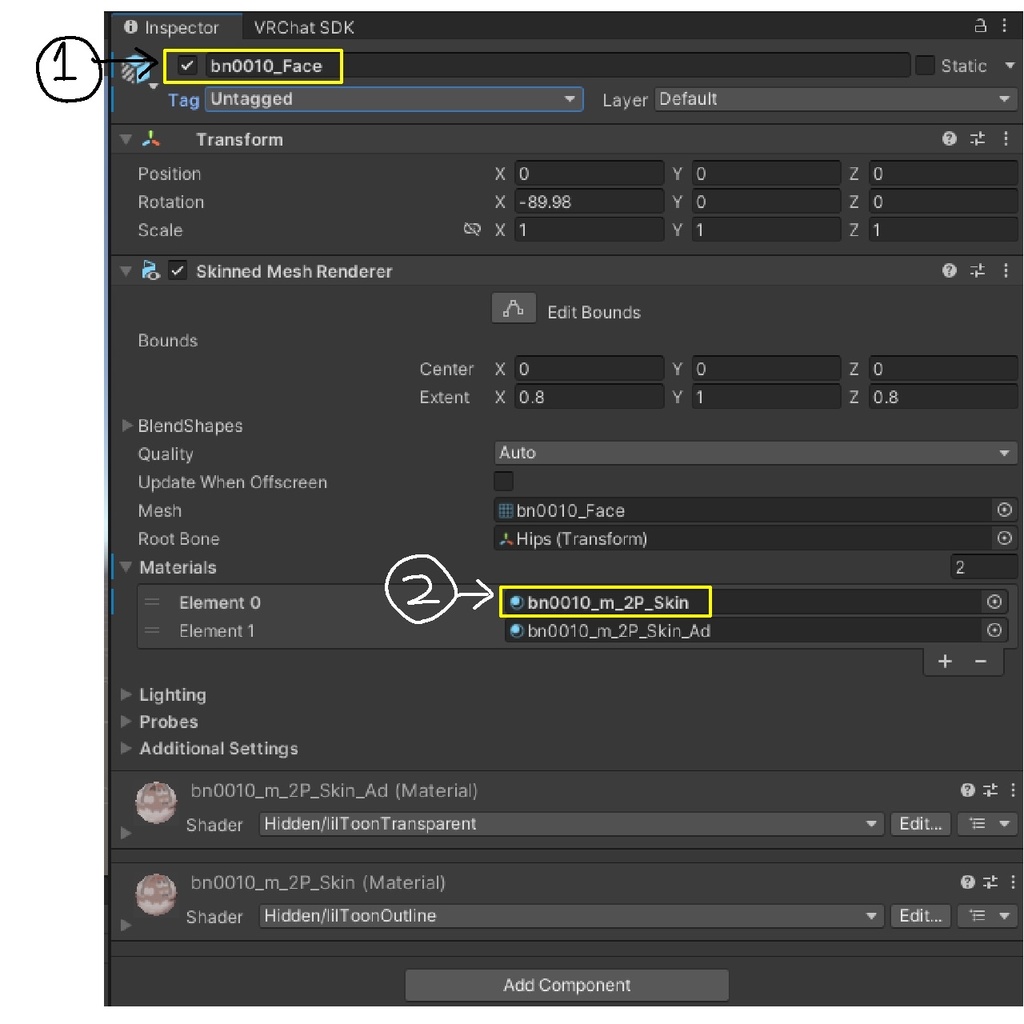Open help for bn0010_m_2P_Skin_Ad material
Image resolution: width=1024 pixels, height=1024 pixels.
coord(967,790)
